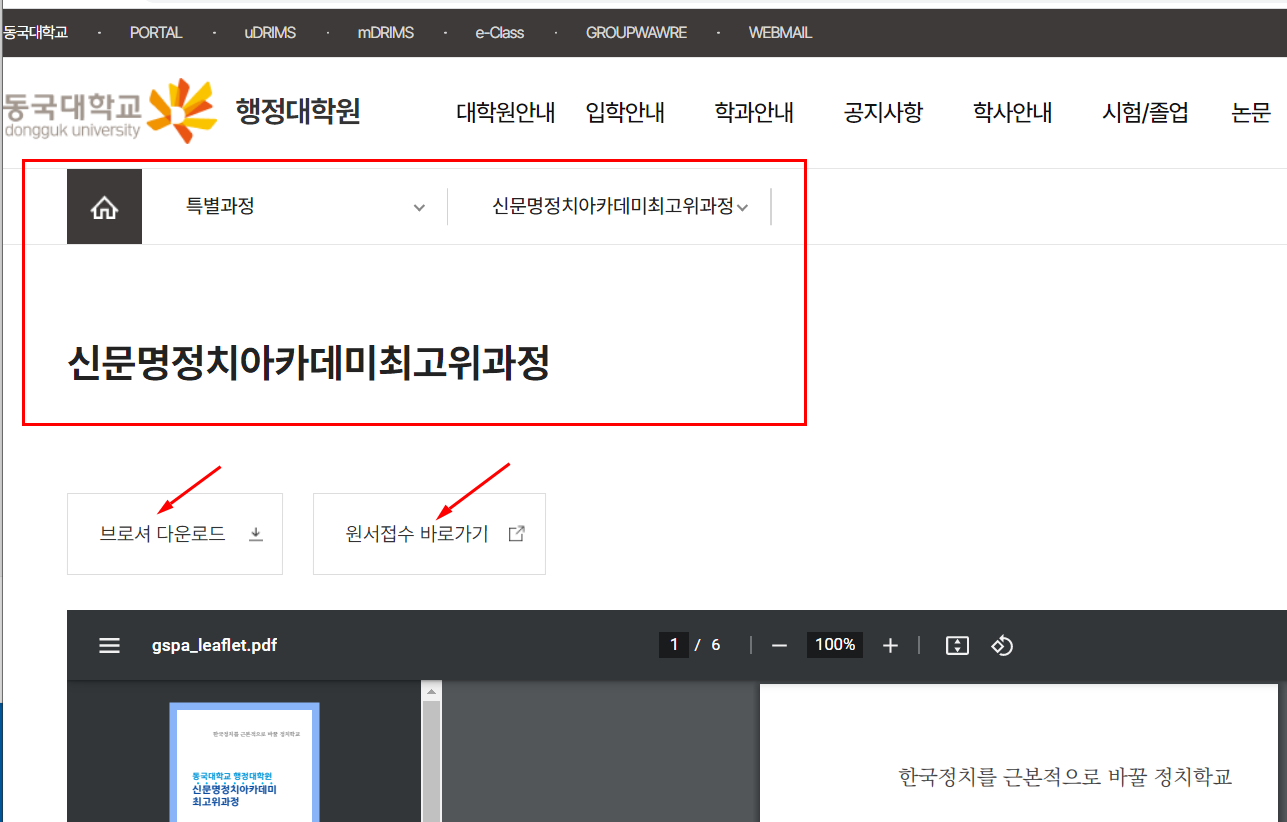Viewport: 1287px width, 822px height.
Task: Click the PDF text 한국정치를 근본적으로 바꿀 정치학교
Action: [x=1065, y=777]
